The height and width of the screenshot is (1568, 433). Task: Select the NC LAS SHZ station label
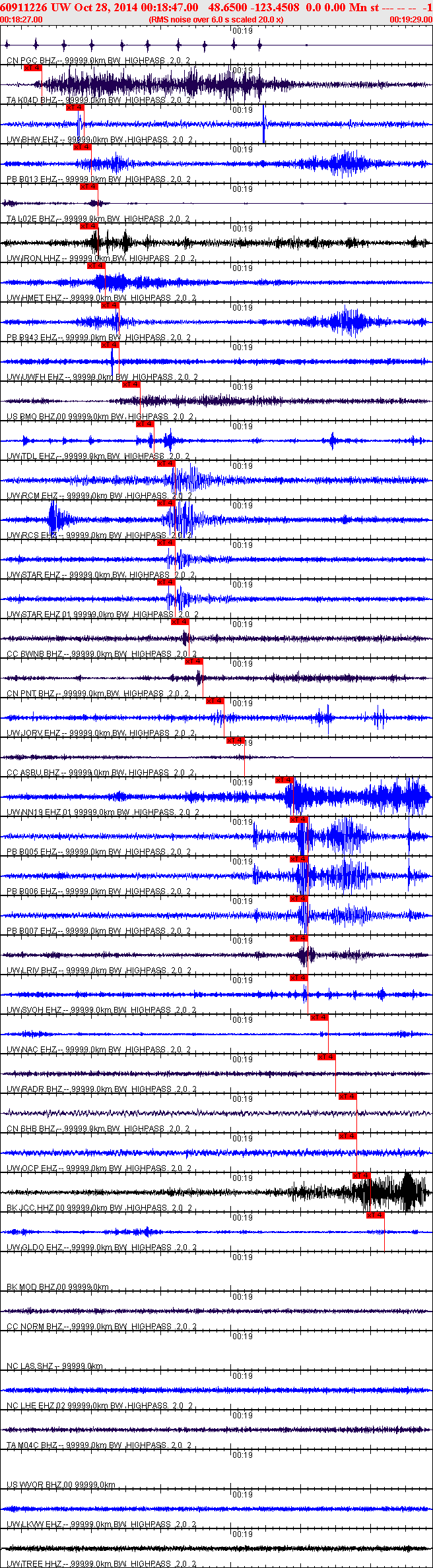[55, 1366]
